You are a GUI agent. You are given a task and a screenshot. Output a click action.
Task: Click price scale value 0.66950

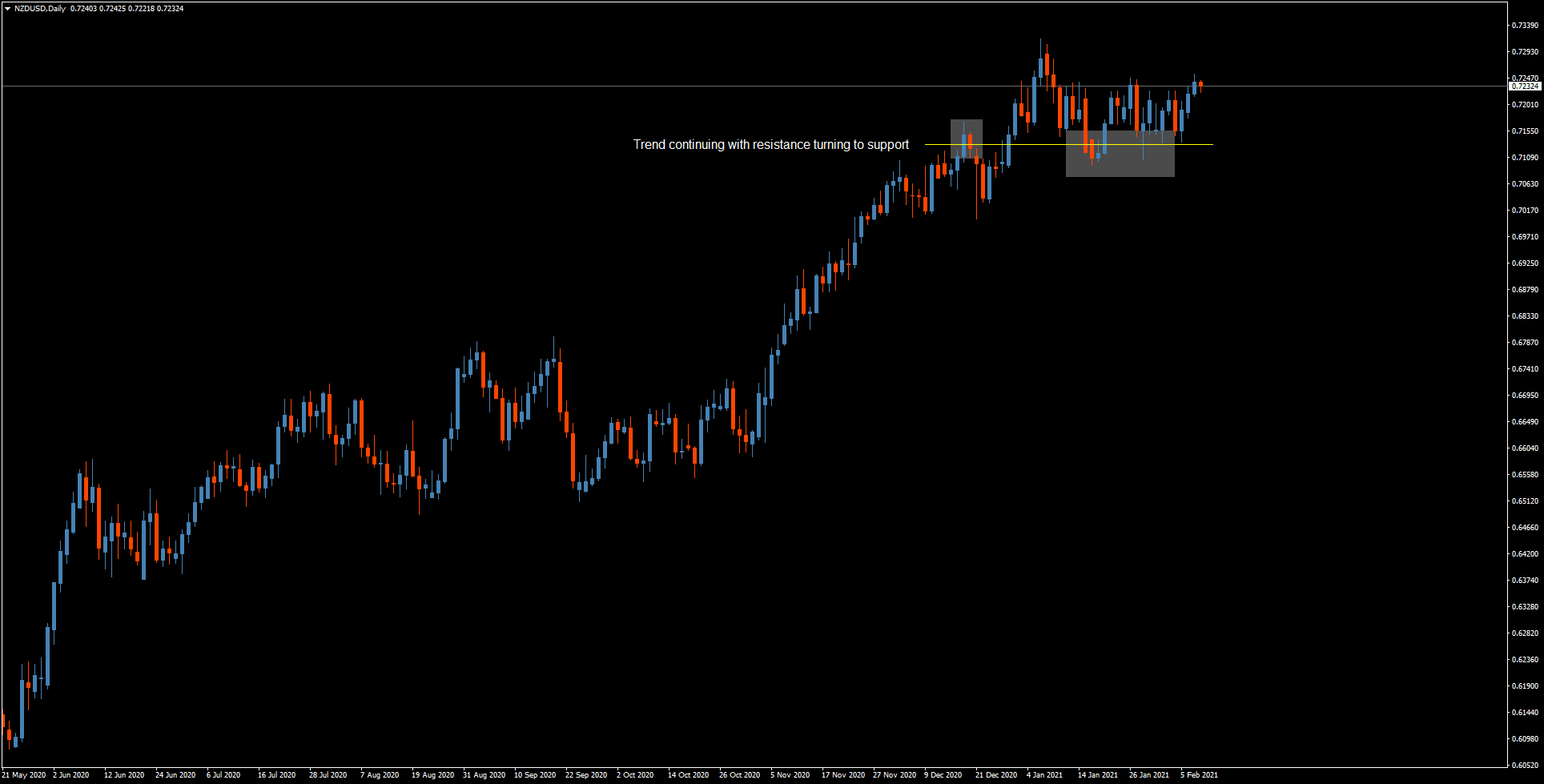pyautogui.click(x=1526, y=395)
